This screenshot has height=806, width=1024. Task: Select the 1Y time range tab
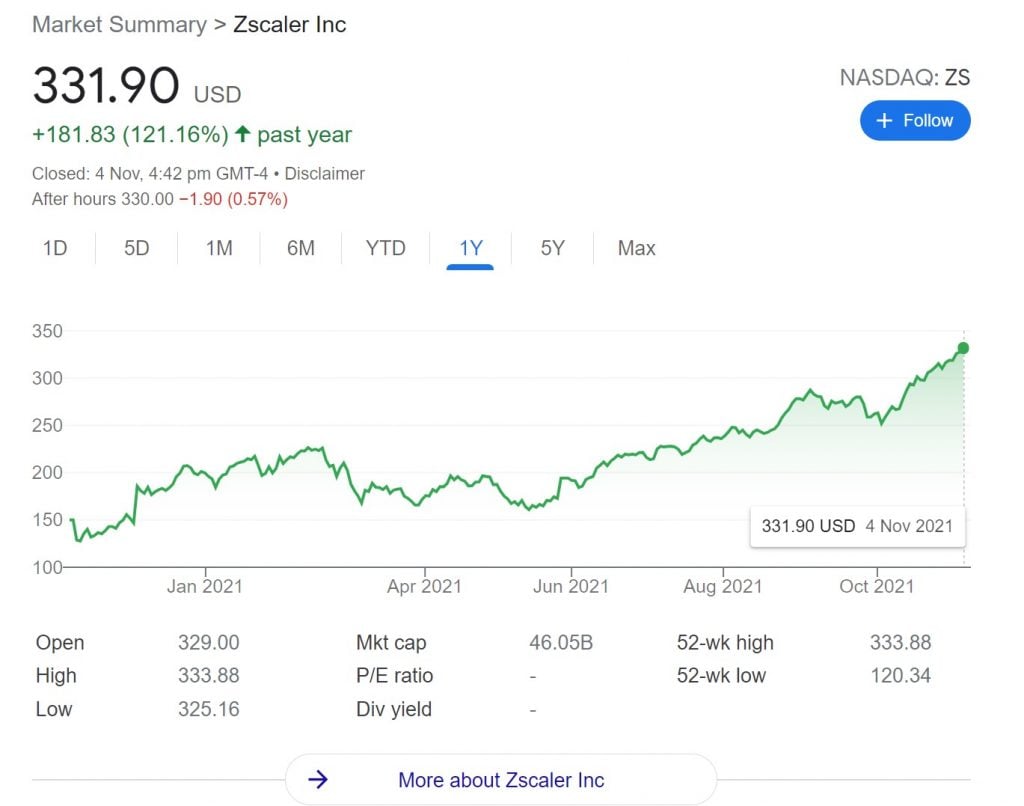coord(470,248)
